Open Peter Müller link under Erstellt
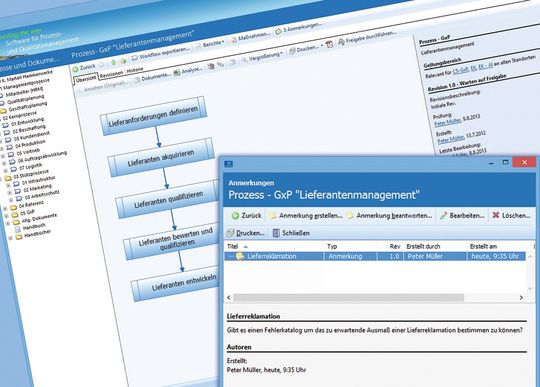The image size is (540, 387). pos(451,139)
